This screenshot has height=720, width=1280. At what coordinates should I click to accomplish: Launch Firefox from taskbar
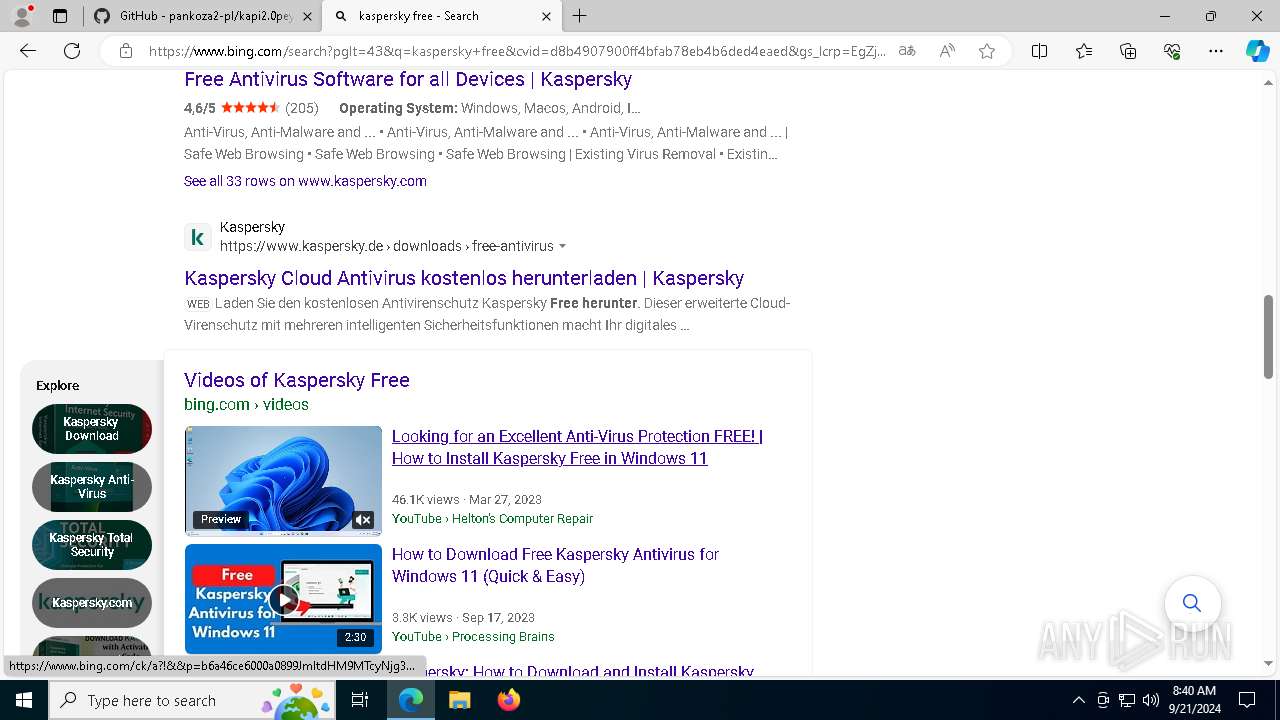(508, 700)
